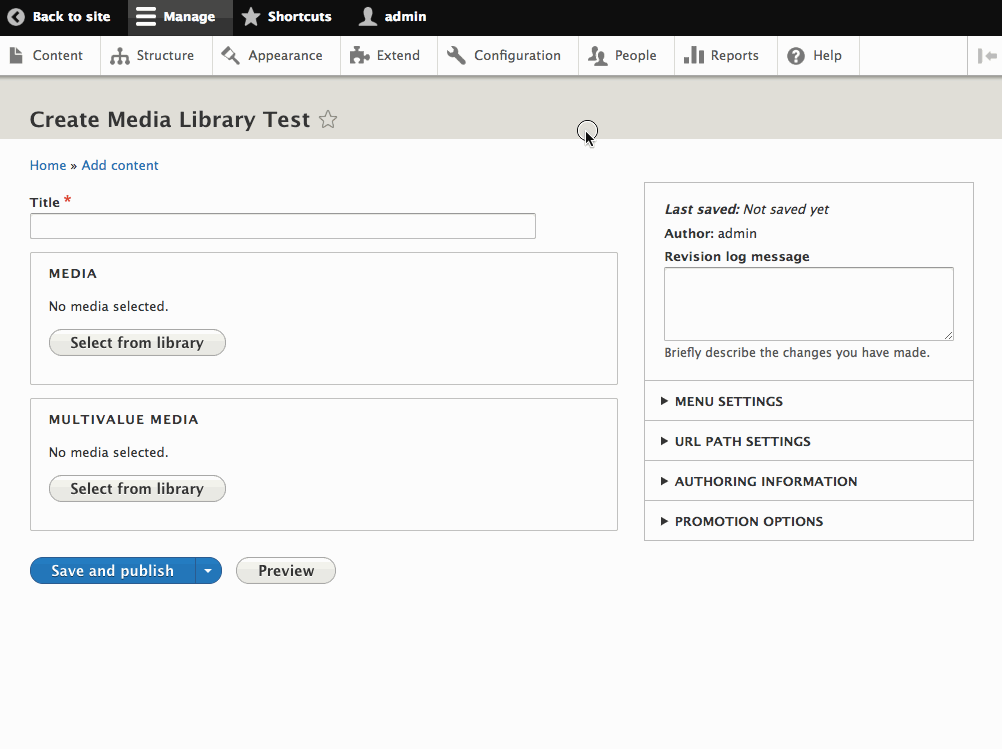Screen dimensions: 1002x749
Task: Click inside the Revision log message box
Action: 808,303
